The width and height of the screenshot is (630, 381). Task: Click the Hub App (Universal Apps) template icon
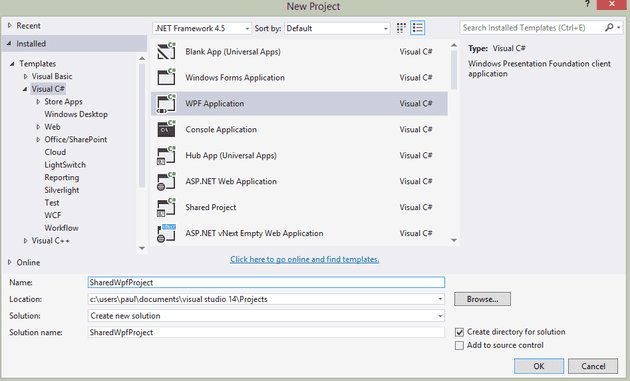click(x=166, y=155)
